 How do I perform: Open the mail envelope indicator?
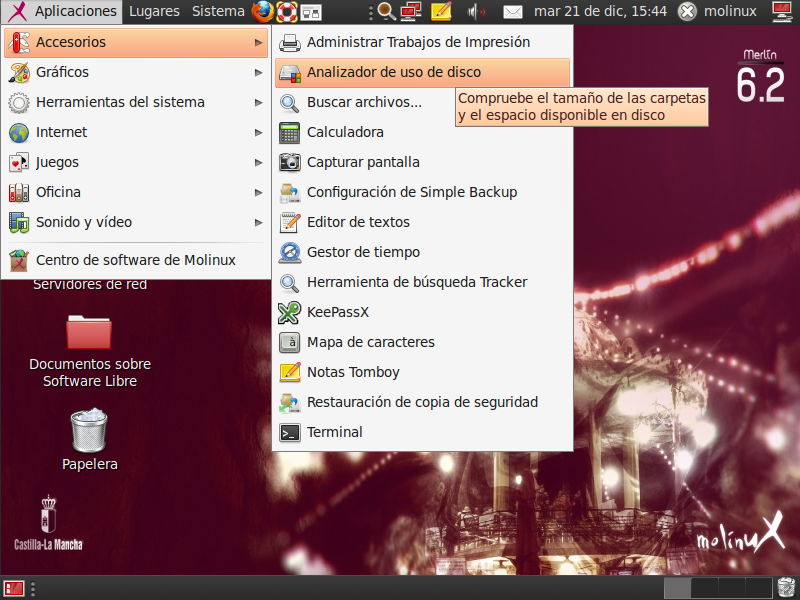pyautogui.click(x=512, y=12)
